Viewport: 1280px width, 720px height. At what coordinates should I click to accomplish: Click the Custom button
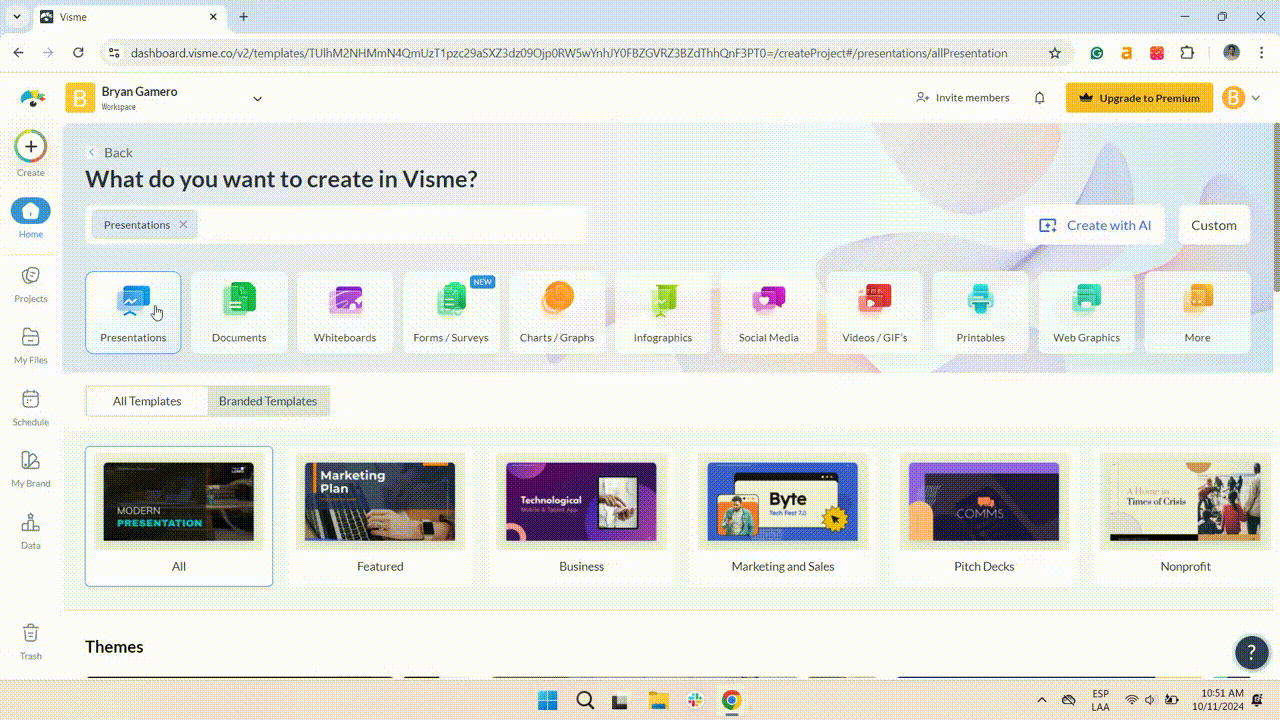click(x=1214, y=225)
